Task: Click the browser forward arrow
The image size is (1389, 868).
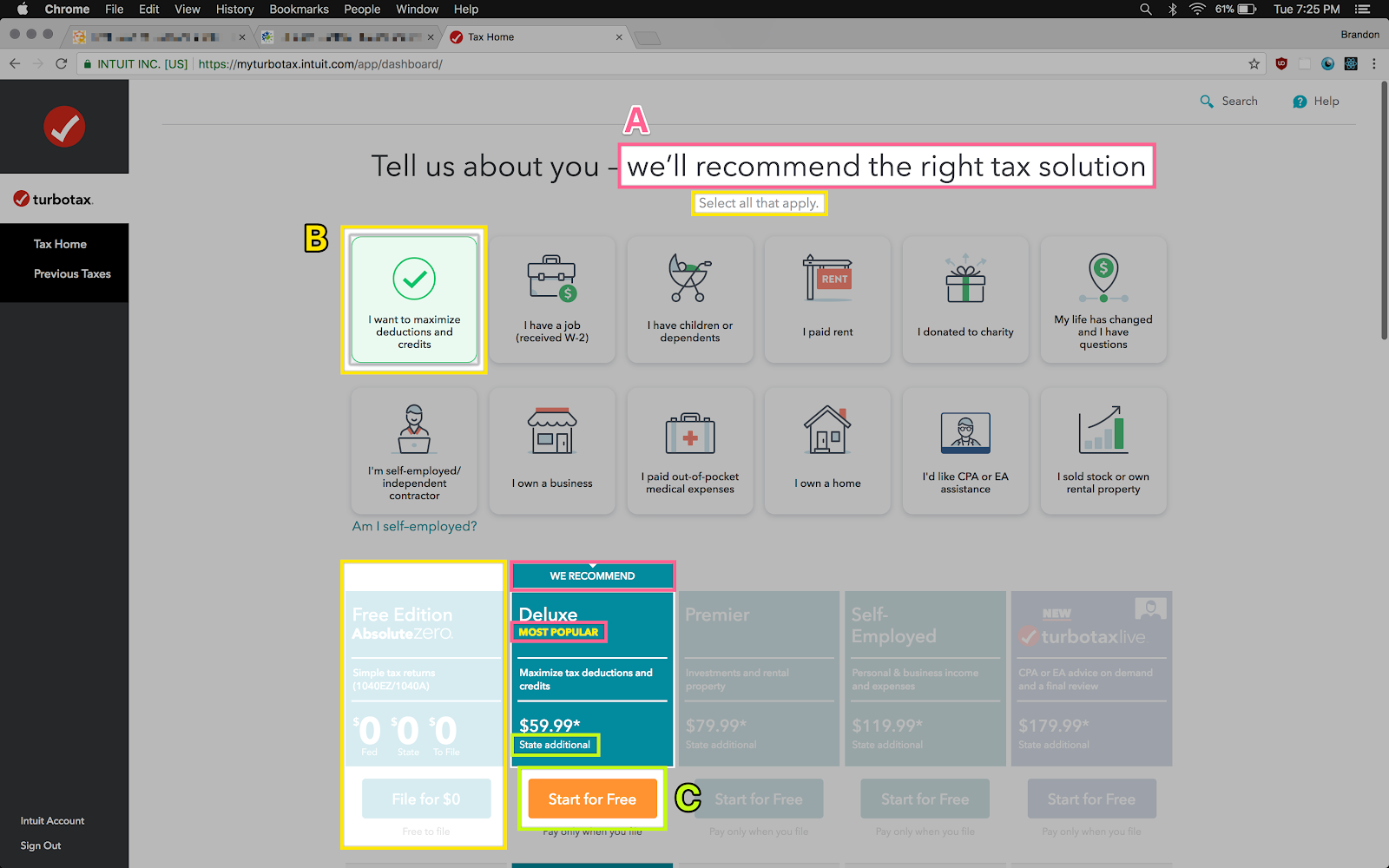Action: tap(37, 63)
